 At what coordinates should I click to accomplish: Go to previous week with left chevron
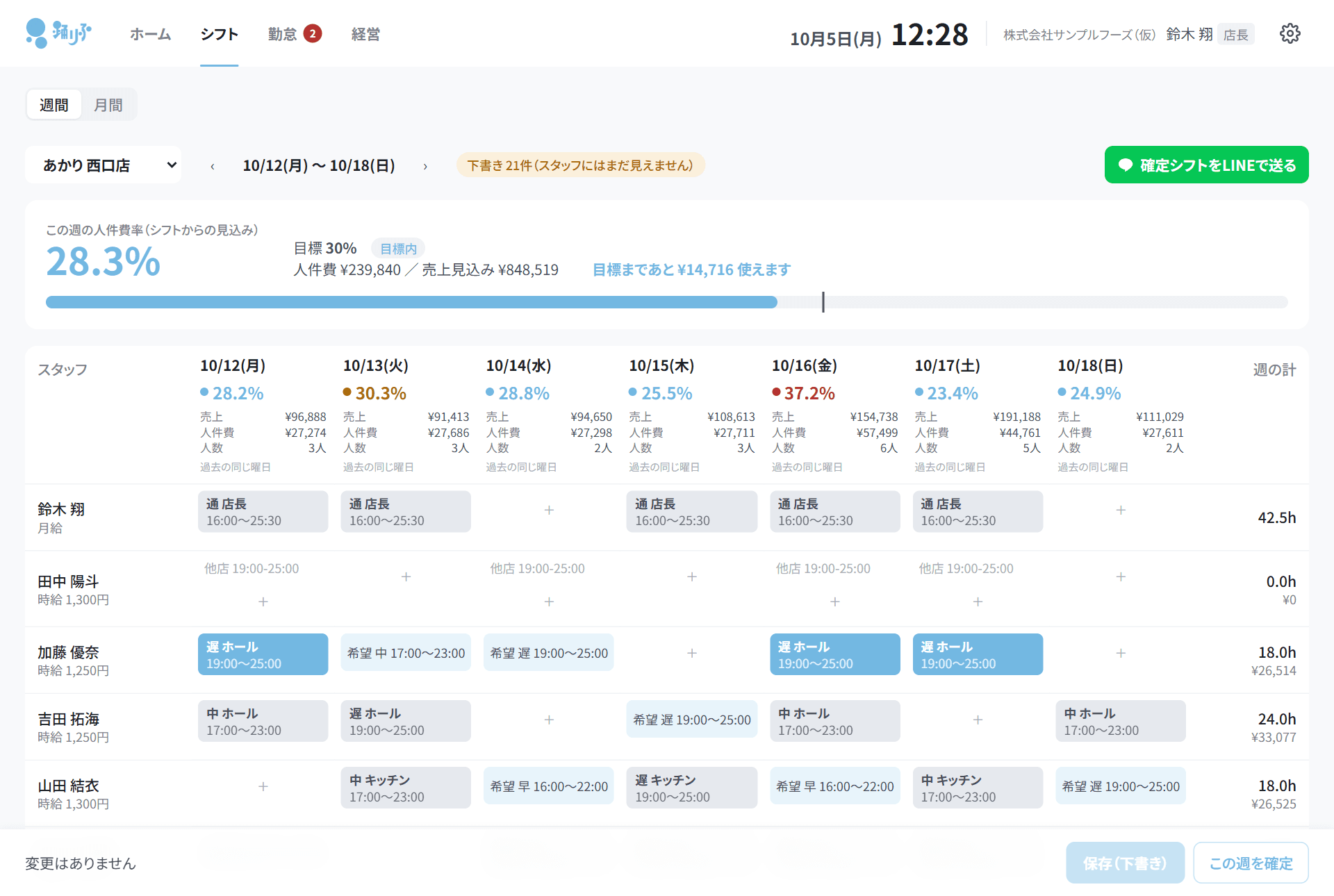click(213, 166)
